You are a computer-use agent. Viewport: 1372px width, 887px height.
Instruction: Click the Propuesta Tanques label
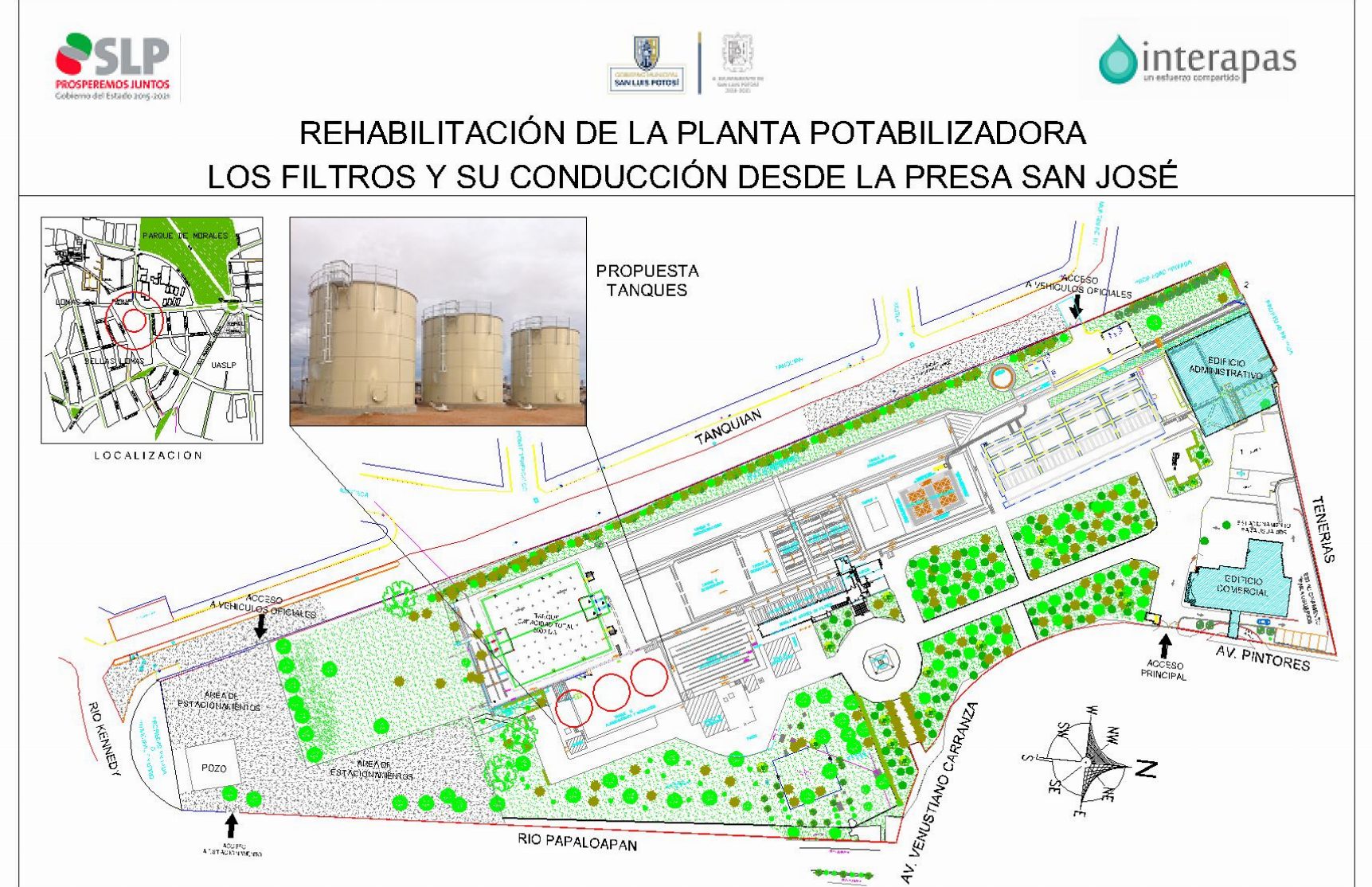click(x=647, y=280)
